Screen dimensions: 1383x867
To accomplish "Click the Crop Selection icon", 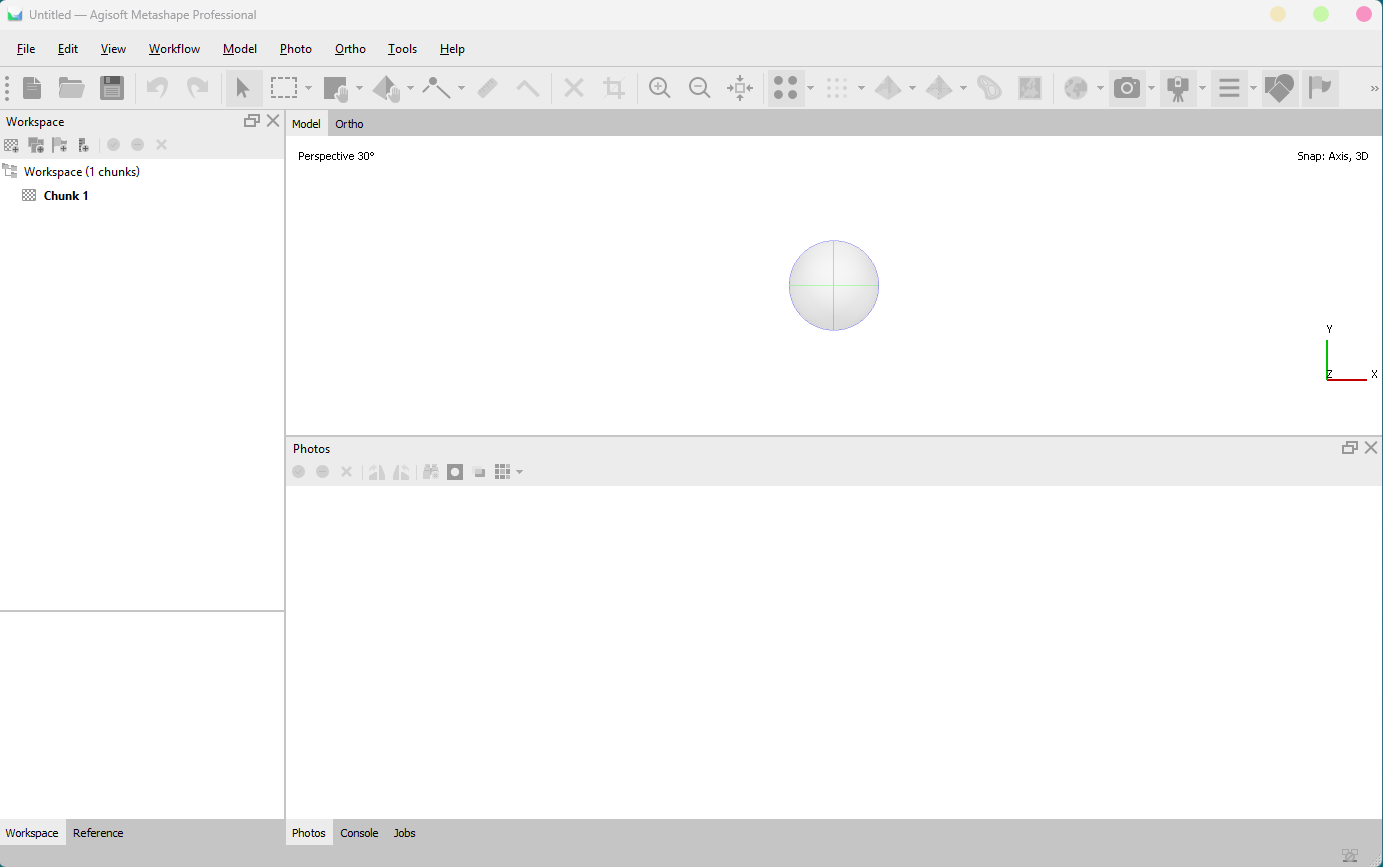I will click(614, 88).
